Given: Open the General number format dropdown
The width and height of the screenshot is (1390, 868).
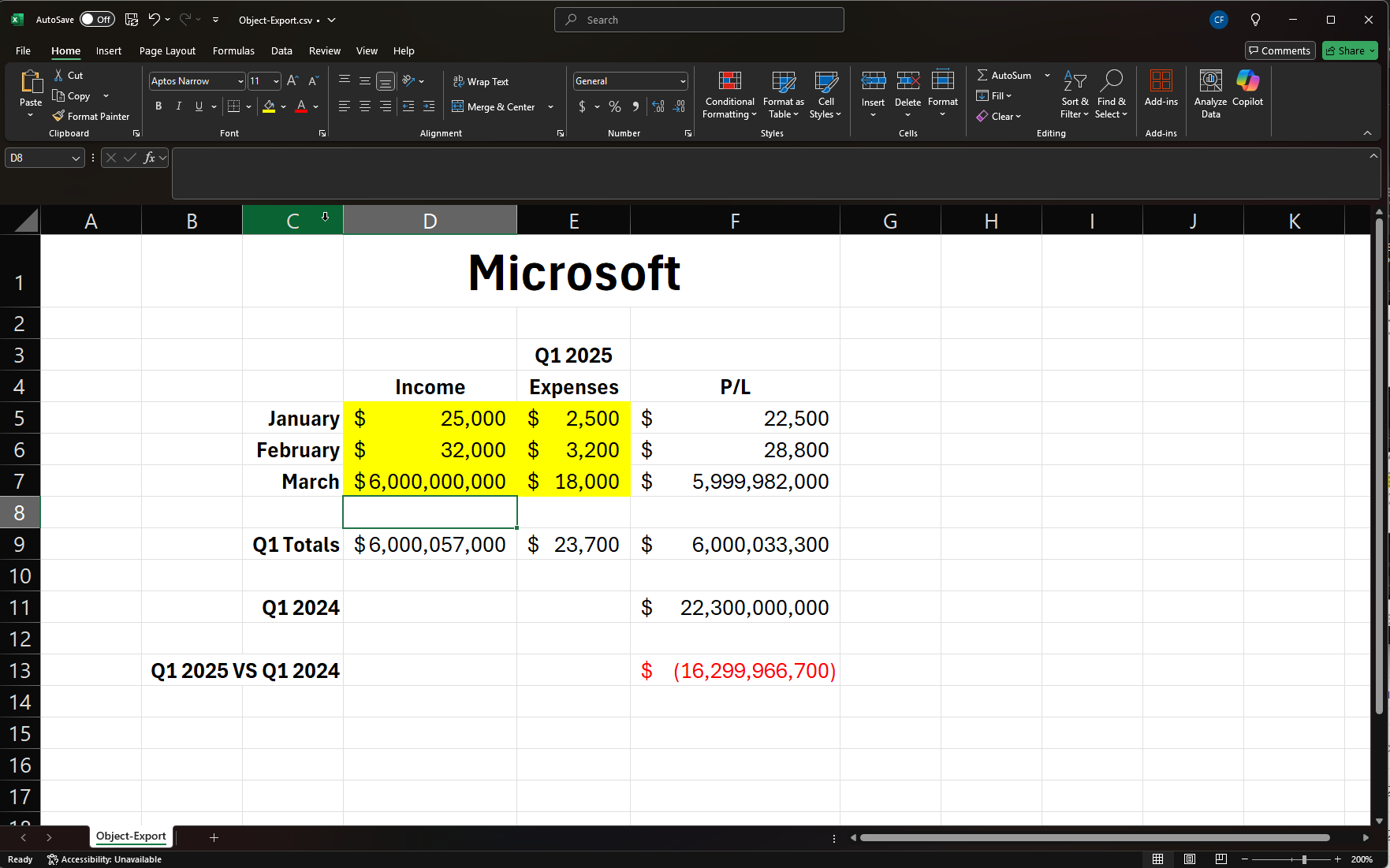Looking at the screenshot, I should tap(683, 81).
